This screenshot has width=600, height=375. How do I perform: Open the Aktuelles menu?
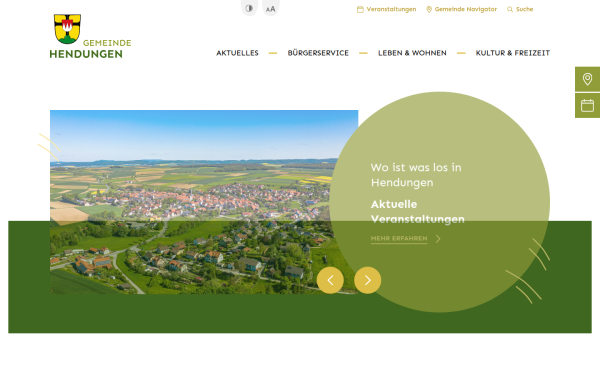[237, 53]
